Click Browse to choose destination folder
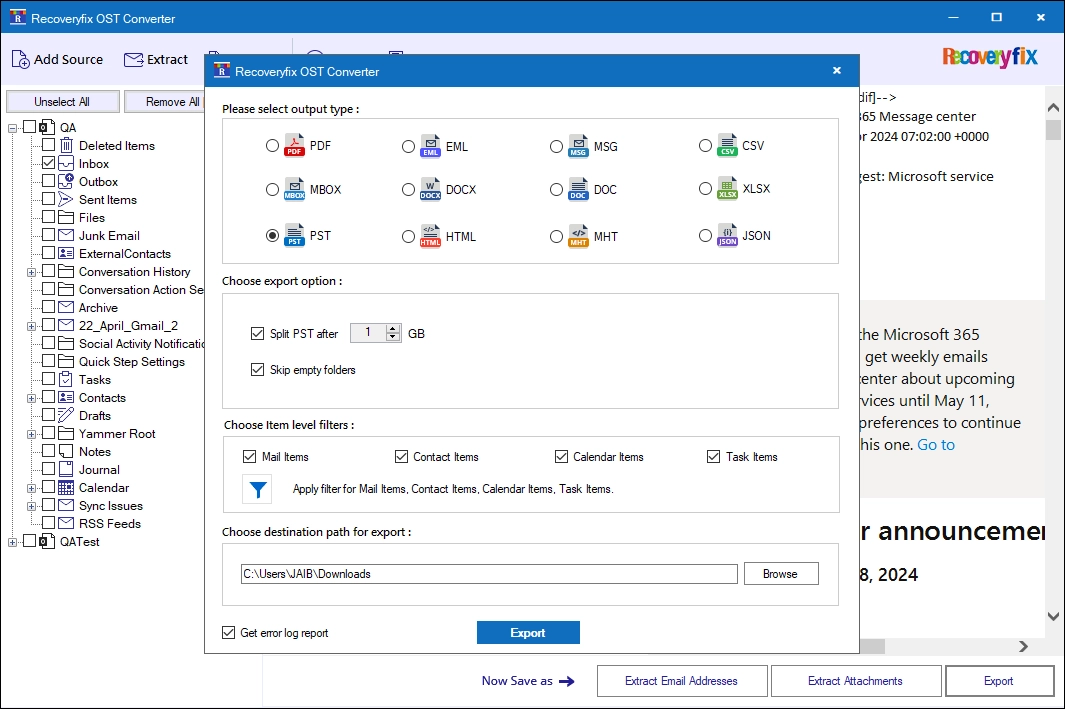Viewport: 1065px width, 709px height. click(x=780, y=574)
